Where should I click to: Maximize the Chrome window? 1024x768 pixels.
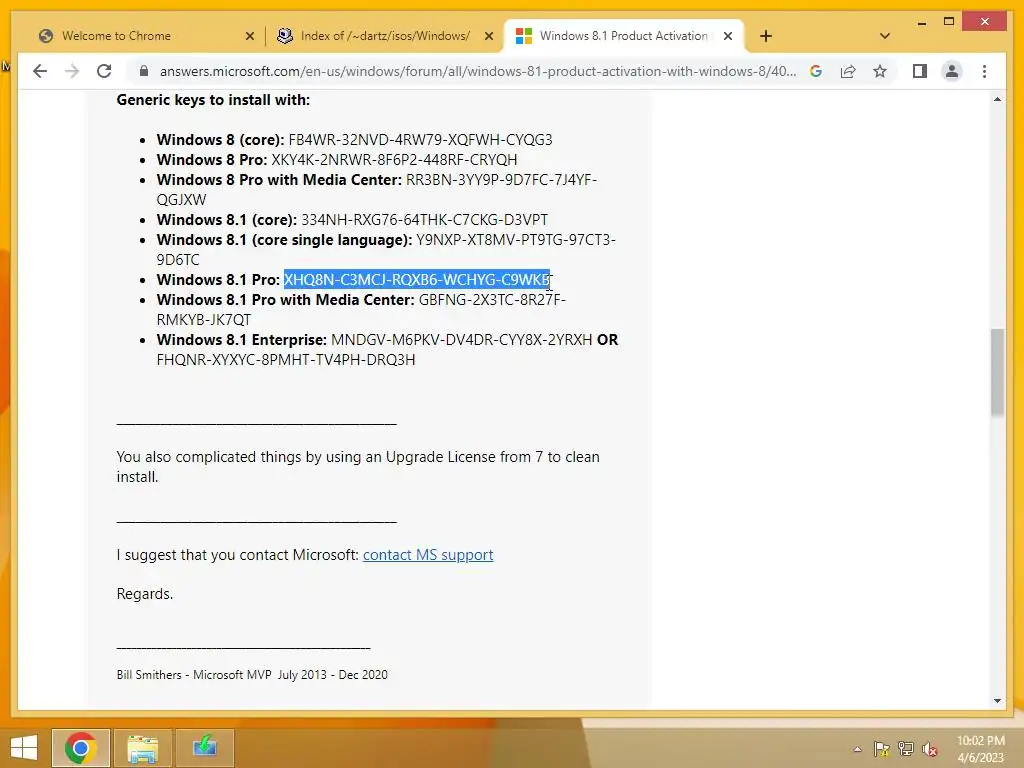point(949,22)
